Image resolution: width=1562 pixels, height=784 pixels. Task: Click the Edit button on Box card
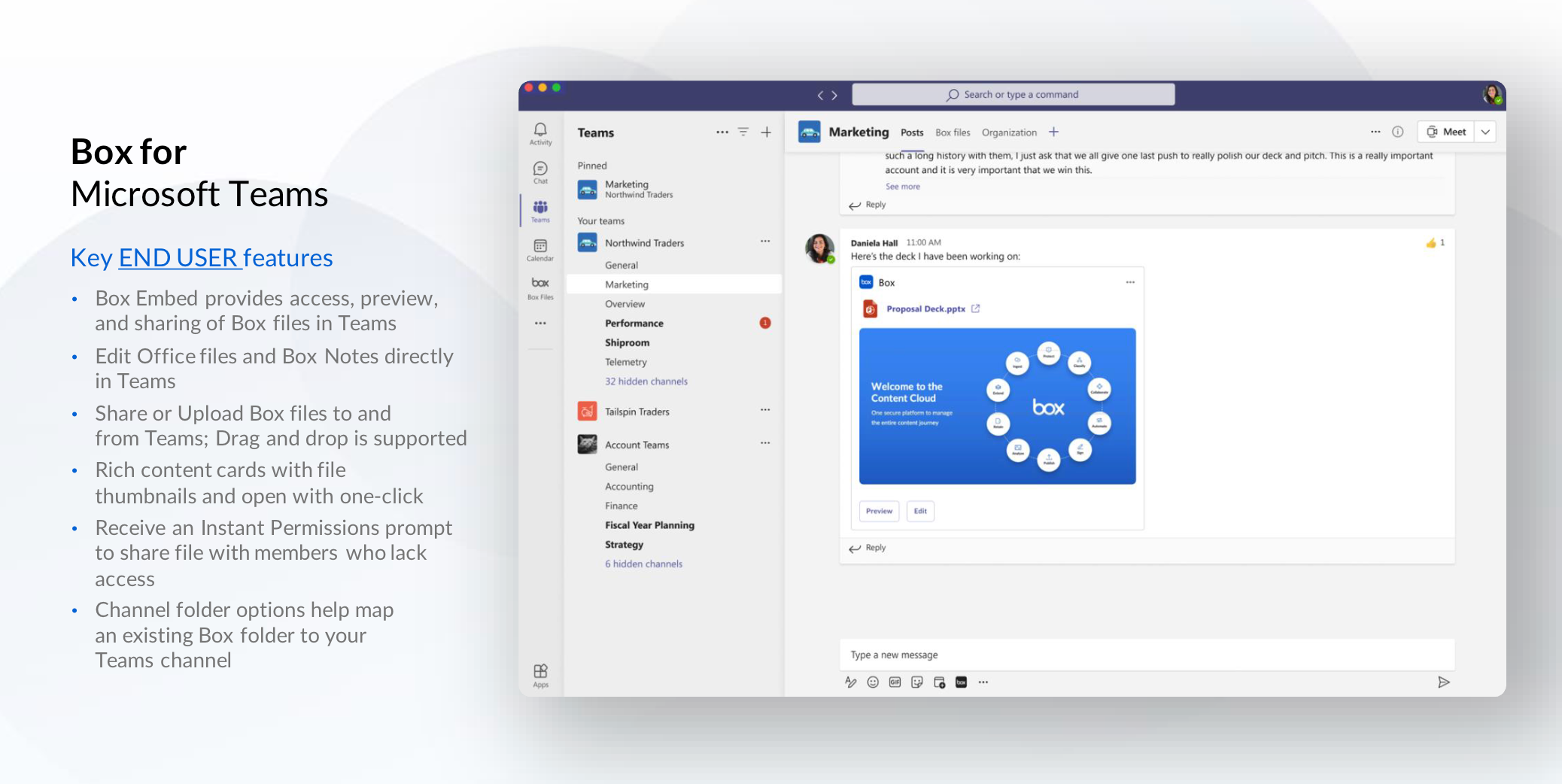(x=920, y=511)
